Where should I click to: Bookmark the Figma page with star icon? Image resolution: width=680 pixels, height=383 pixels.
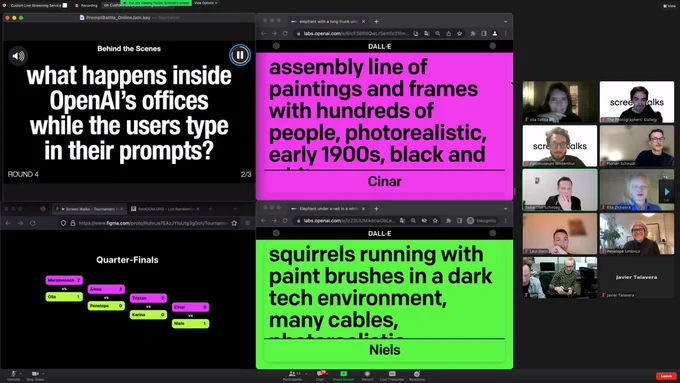pyautogui.click(x=234, y=223)
